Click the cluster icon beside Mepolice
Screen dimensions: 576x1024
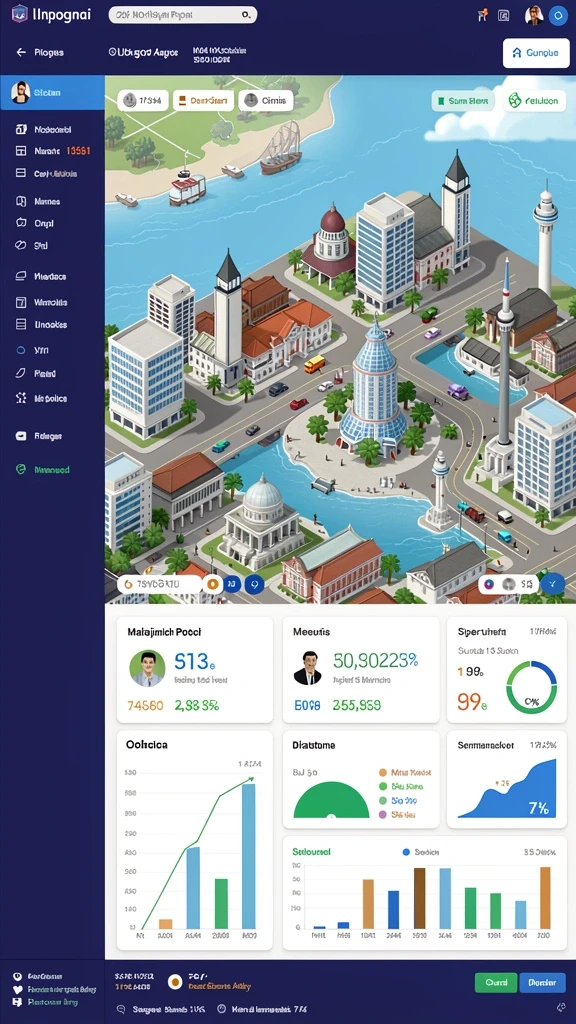coord(20,398)
